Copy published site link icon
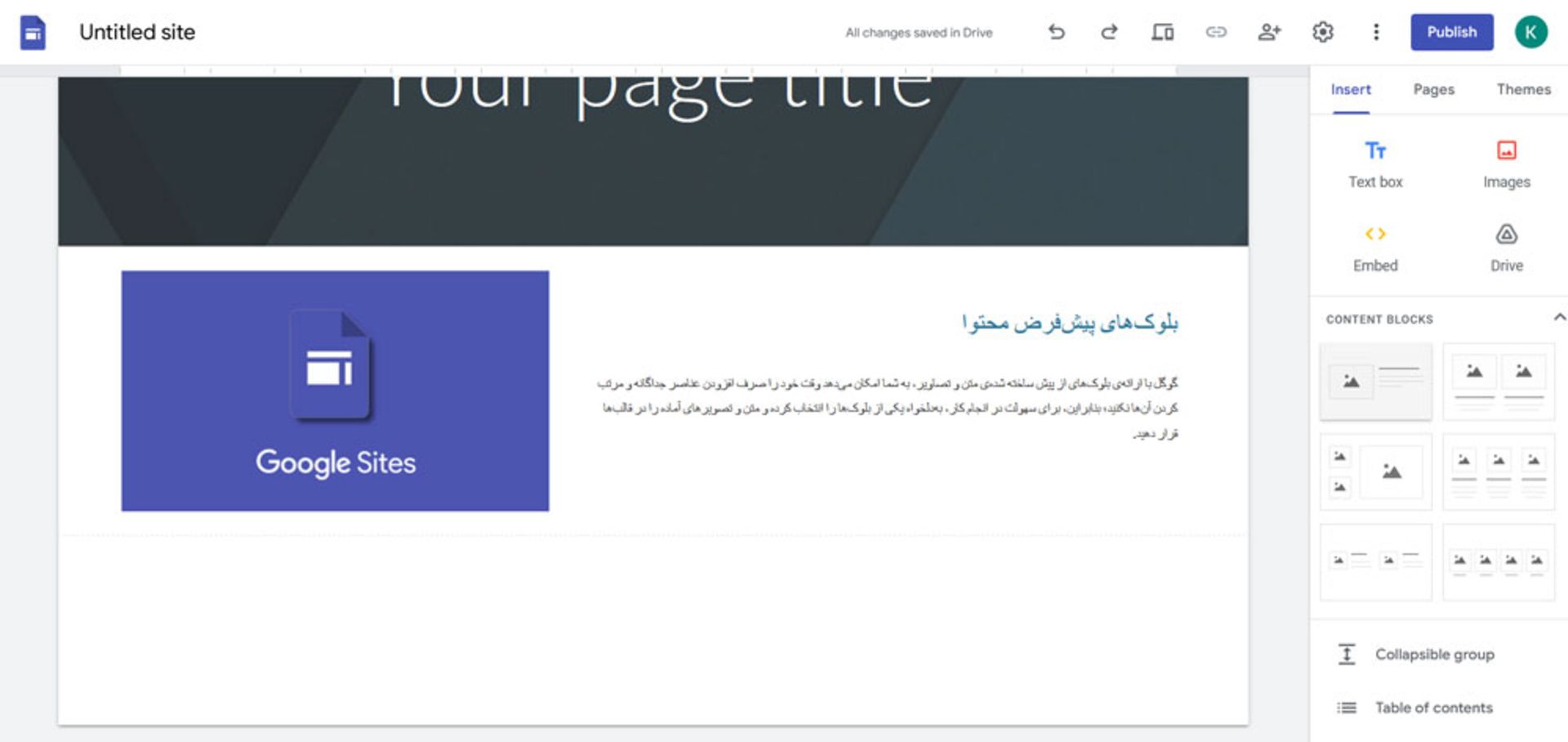Screen dimensions: 1568x742 click(x=1216, y=32)
